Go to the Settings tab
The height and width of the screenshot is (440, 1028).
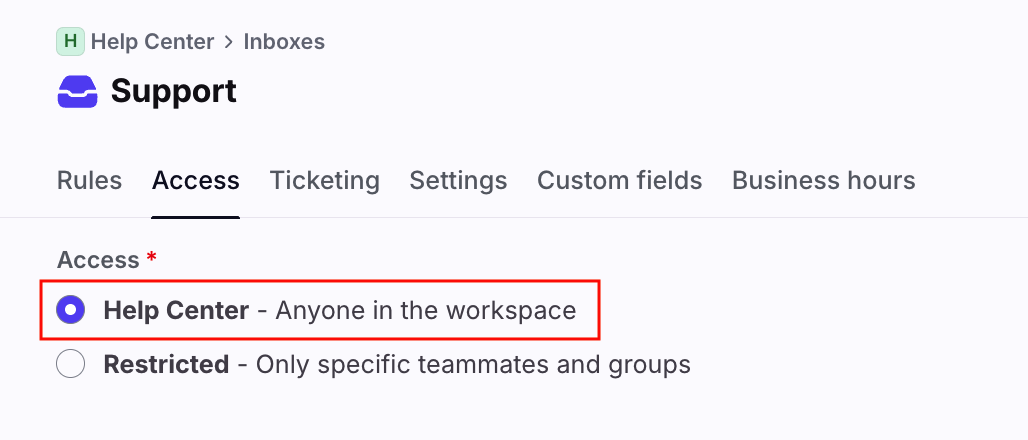click(458, 181)
